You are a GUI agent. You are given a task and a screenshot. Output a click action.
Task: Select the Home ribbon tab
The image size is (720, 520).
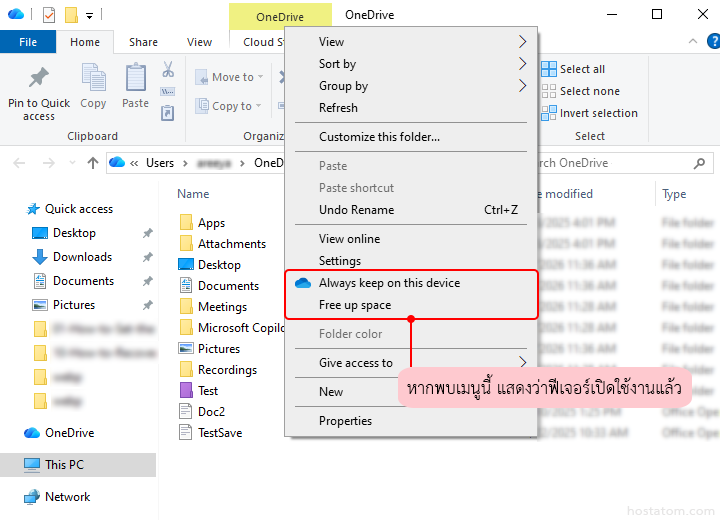[85, 42]
